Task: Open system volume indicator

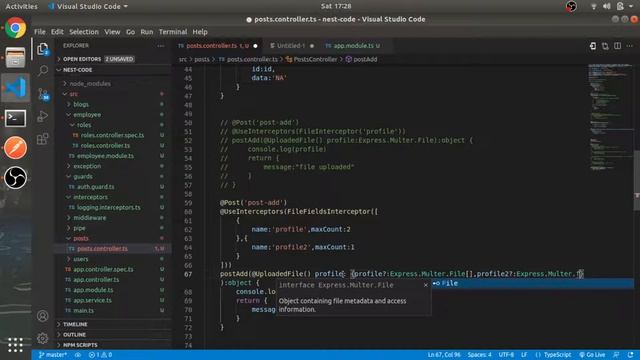Action: [x=607, y=6]
